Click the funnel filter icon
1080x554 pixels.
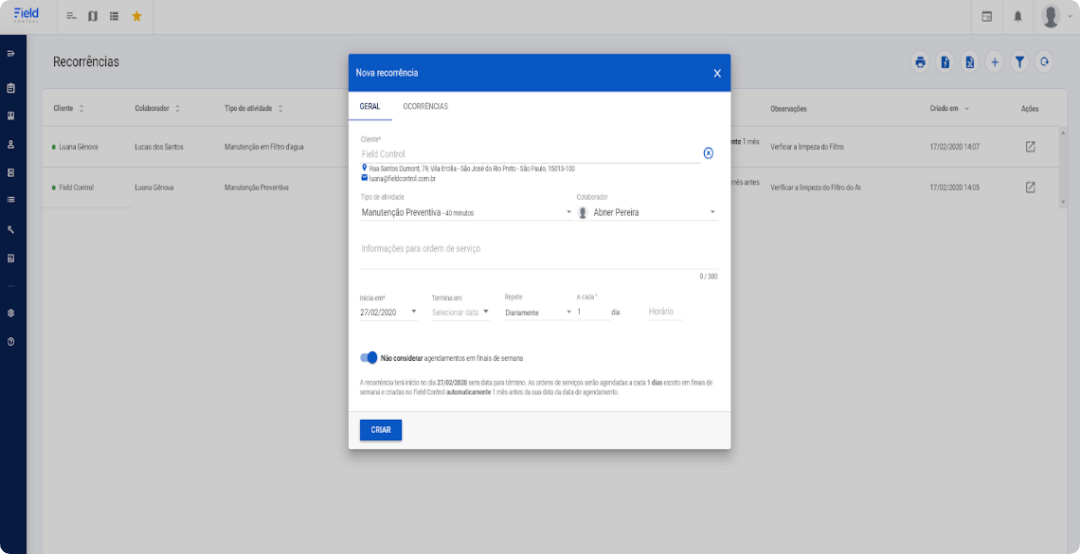(x=1019, y=62)
